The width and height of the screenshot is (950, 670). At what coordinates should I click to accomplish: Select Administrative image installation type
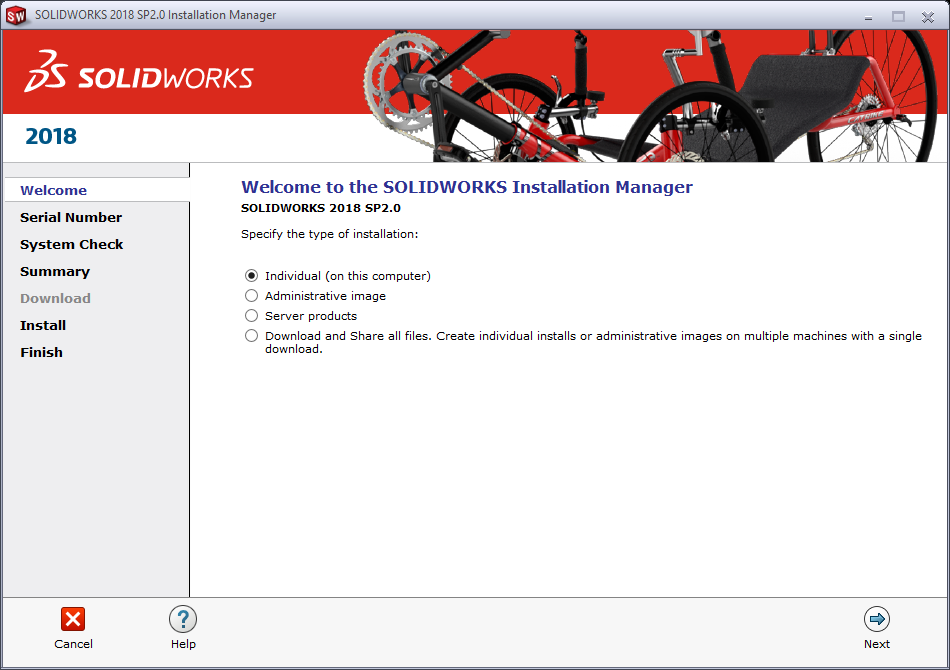pos(251,295)
